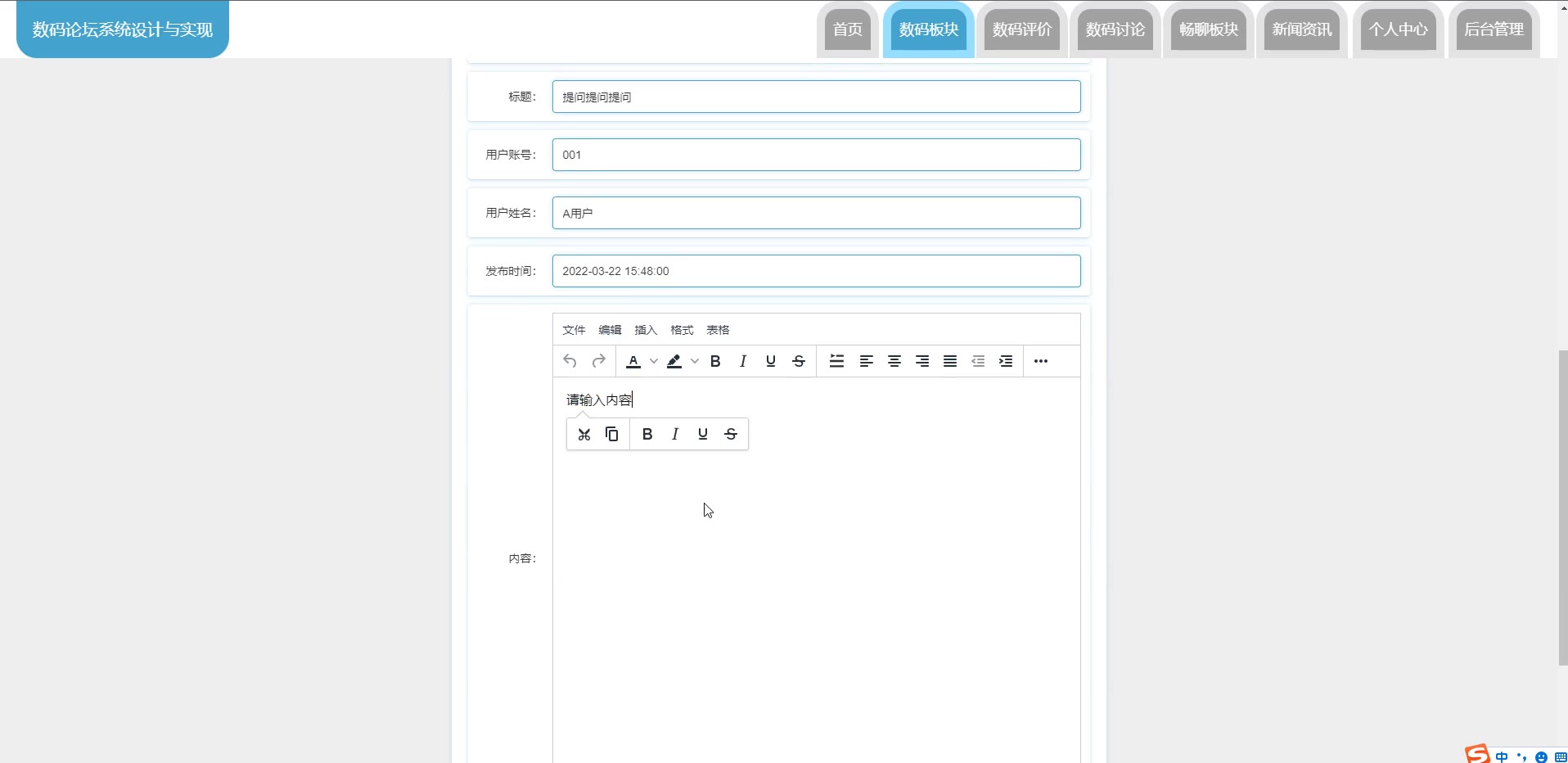This screenshot has width=1568, height=763.
Task: Toggle Chinese input mode 中 indicator
Action: coord(1502,756)
